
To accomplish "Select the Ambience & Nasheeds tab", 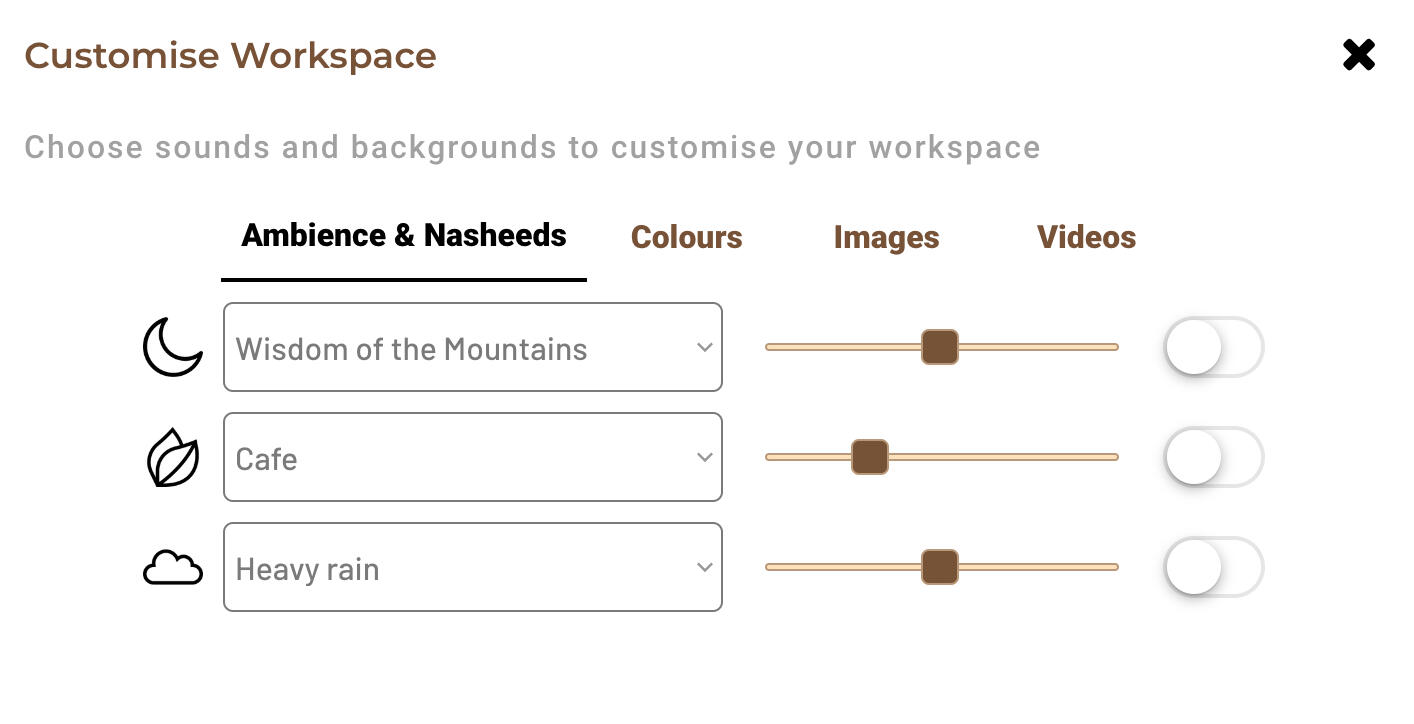I will 404,236.
